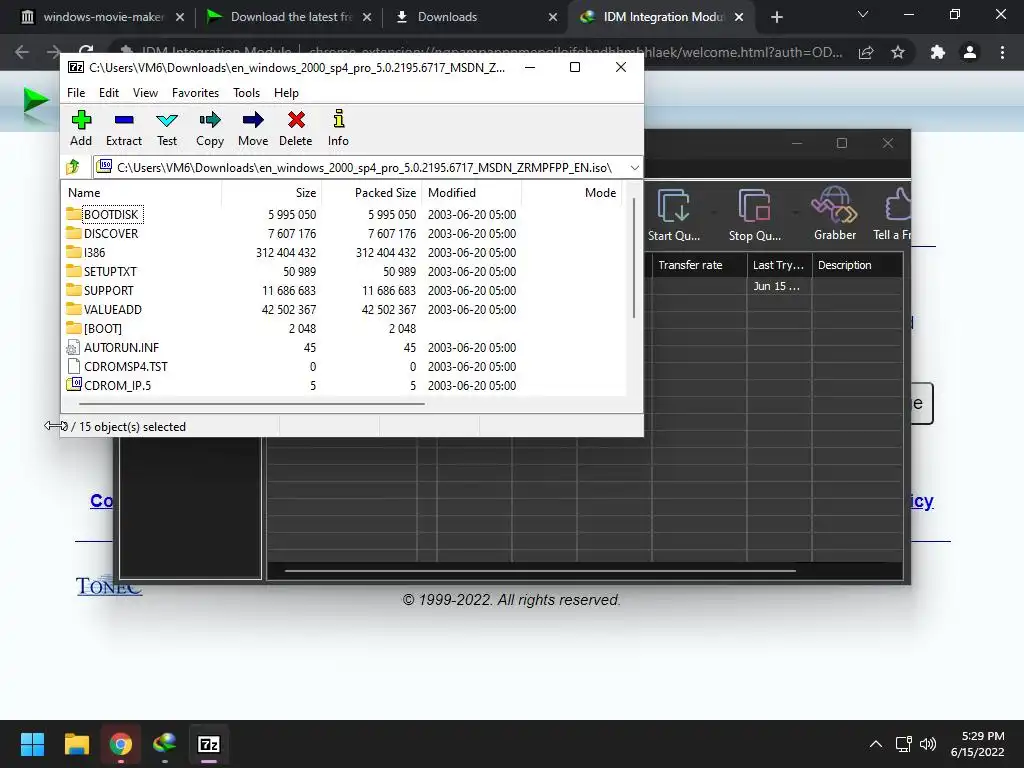Select the SUPPORT folder
1024x768 pixels.
coord(108,291)
